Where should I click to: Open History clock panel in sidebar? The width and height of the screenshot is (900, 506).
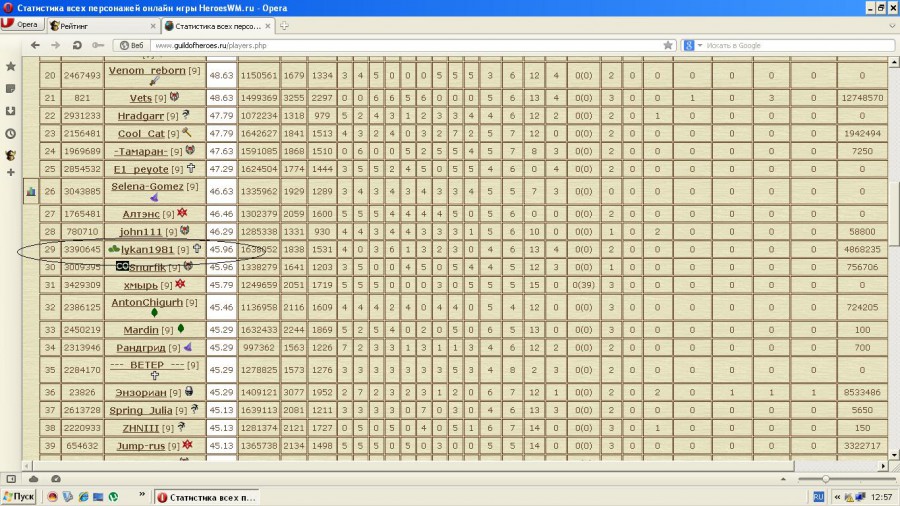point(10,134)
